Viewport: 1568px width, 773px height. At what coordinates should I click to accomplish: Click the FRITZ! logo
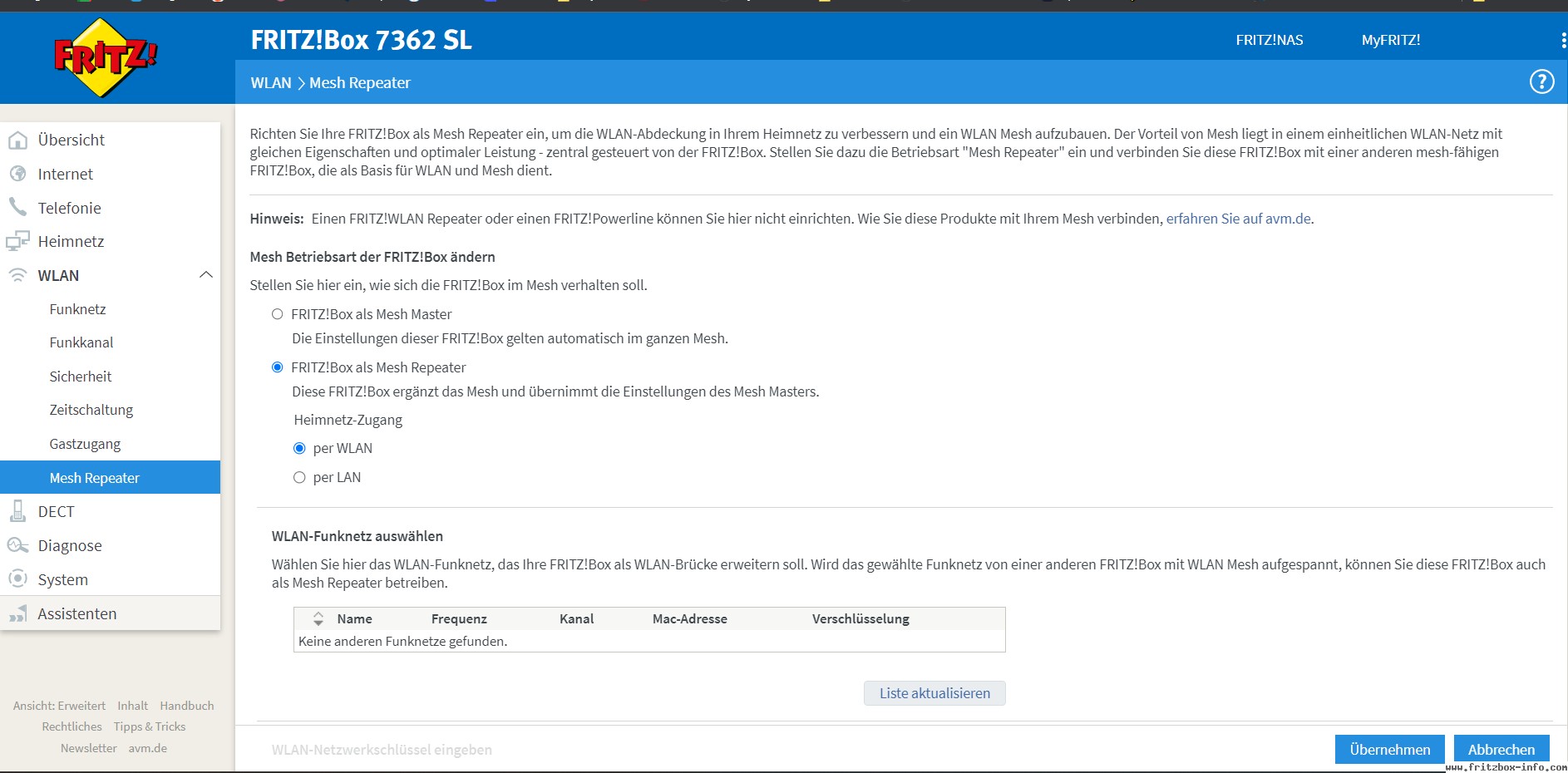106,57
